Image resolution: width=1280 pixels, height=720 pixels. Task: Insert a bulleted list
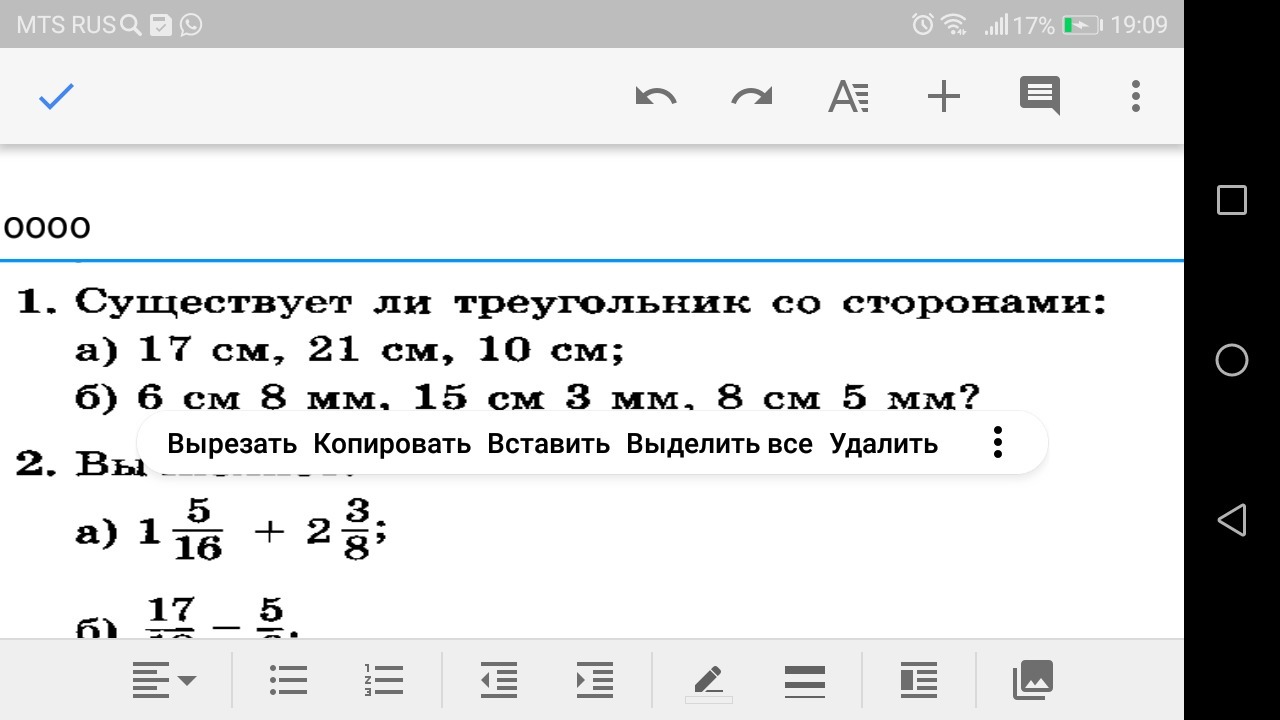288,680
